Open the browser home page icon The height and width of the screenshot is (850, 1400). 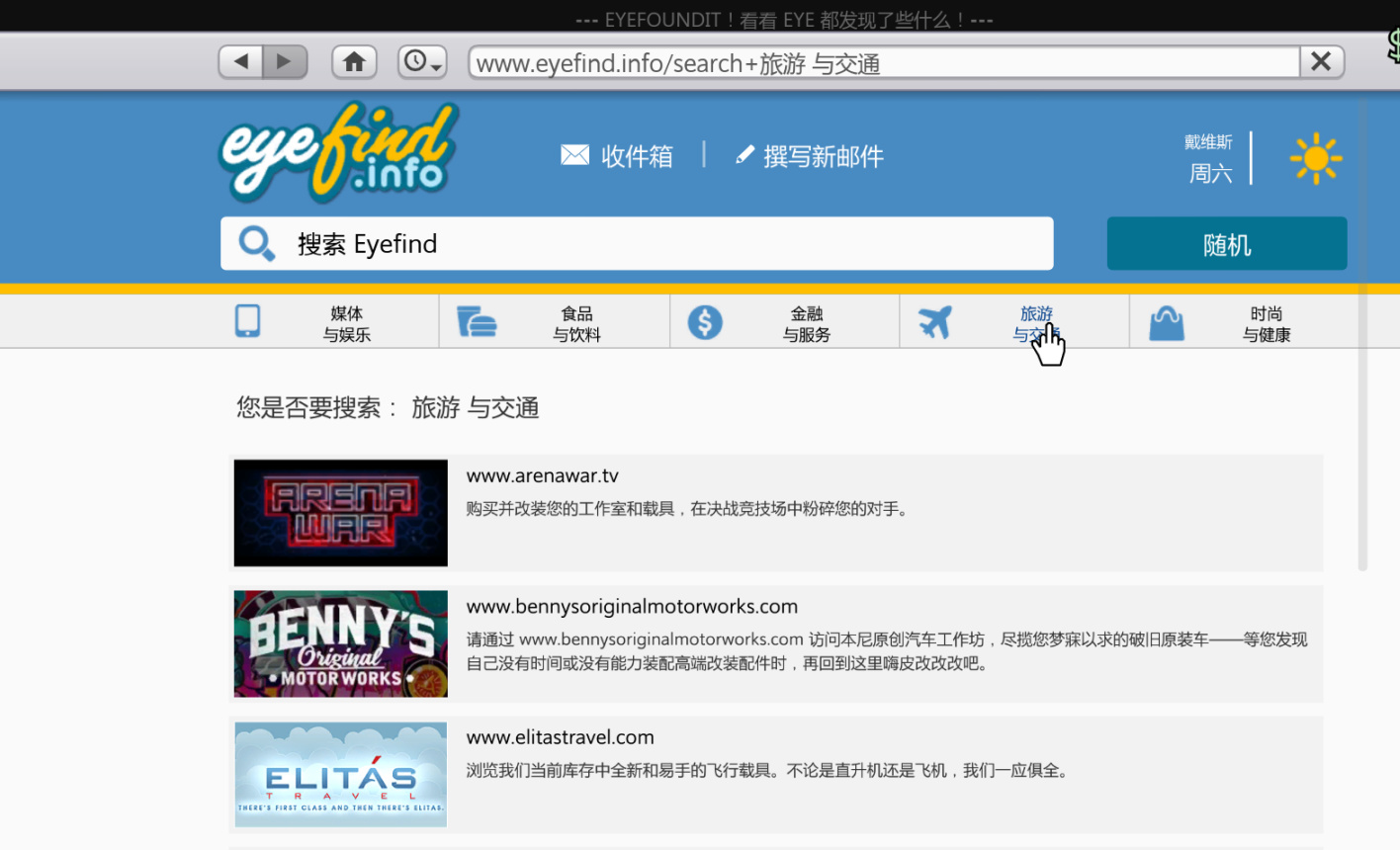tap(354, 61)
